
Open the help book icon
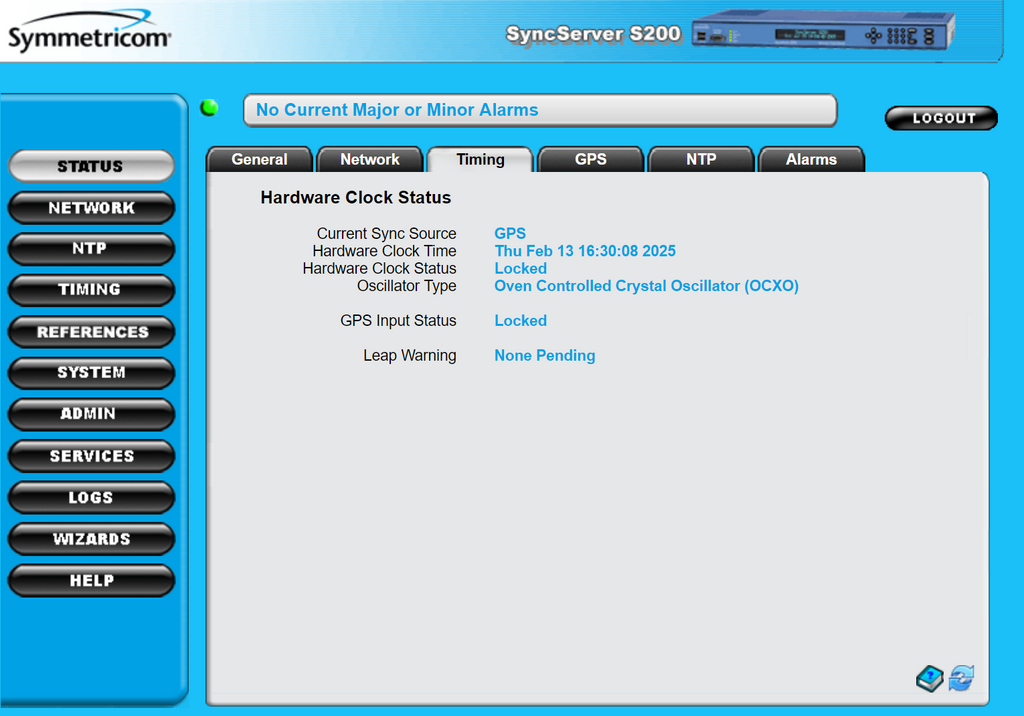tap(929, 679)
